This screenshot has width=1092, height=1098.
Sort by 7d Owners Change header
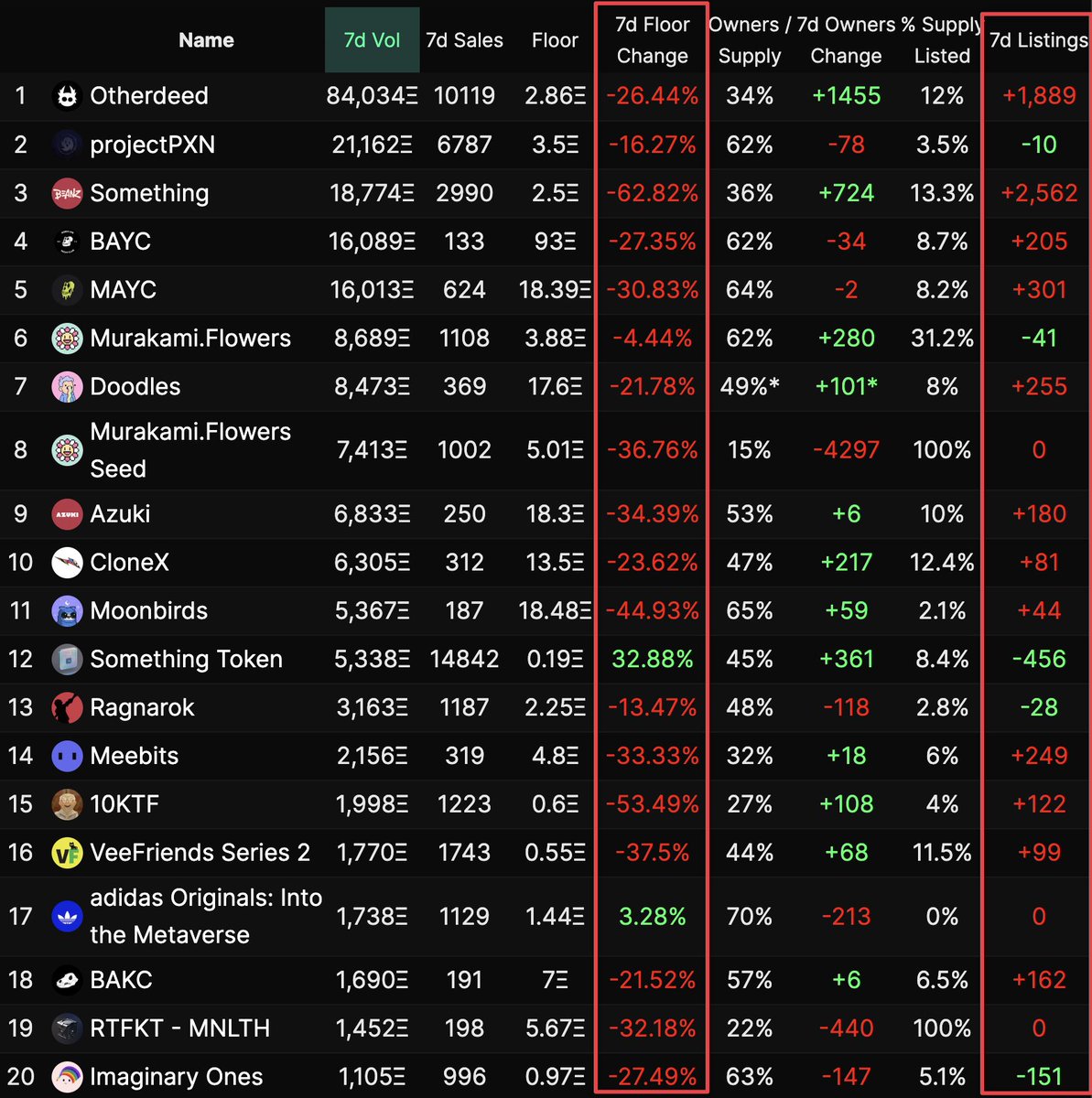(846, 40)
